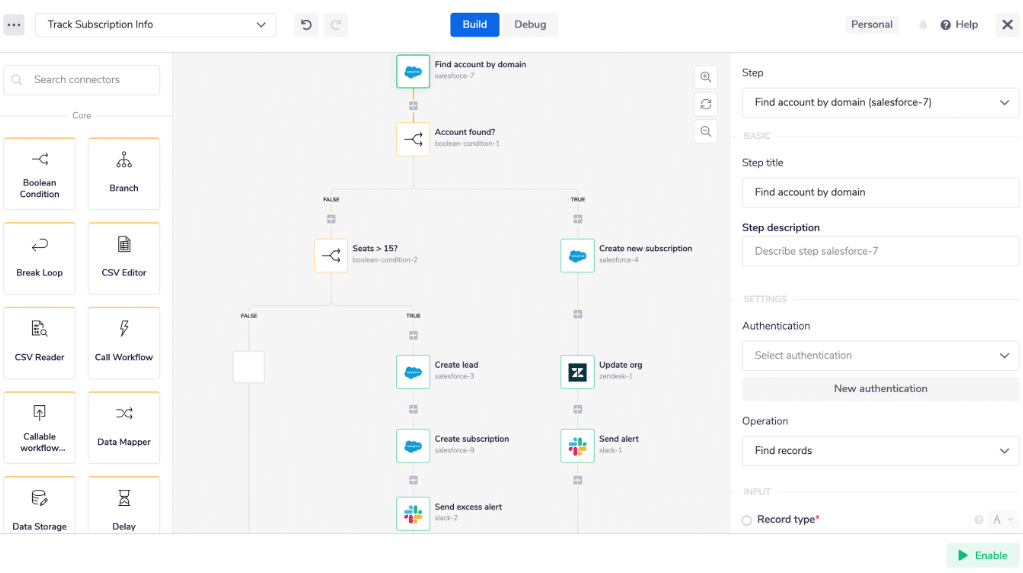Click the zoom out magnifier icon
The image size is (1023, 573).
tap(706, 131)
